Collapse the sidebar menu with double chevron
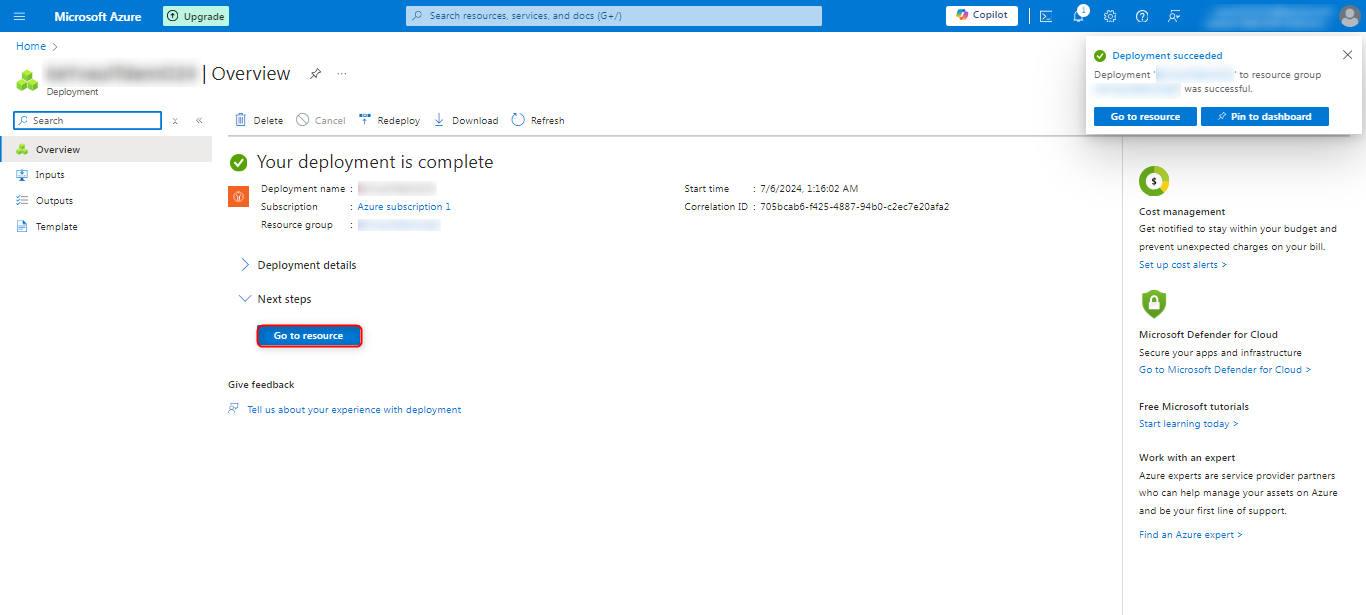This screenshot has width=1366, height=615. [199, 121]
